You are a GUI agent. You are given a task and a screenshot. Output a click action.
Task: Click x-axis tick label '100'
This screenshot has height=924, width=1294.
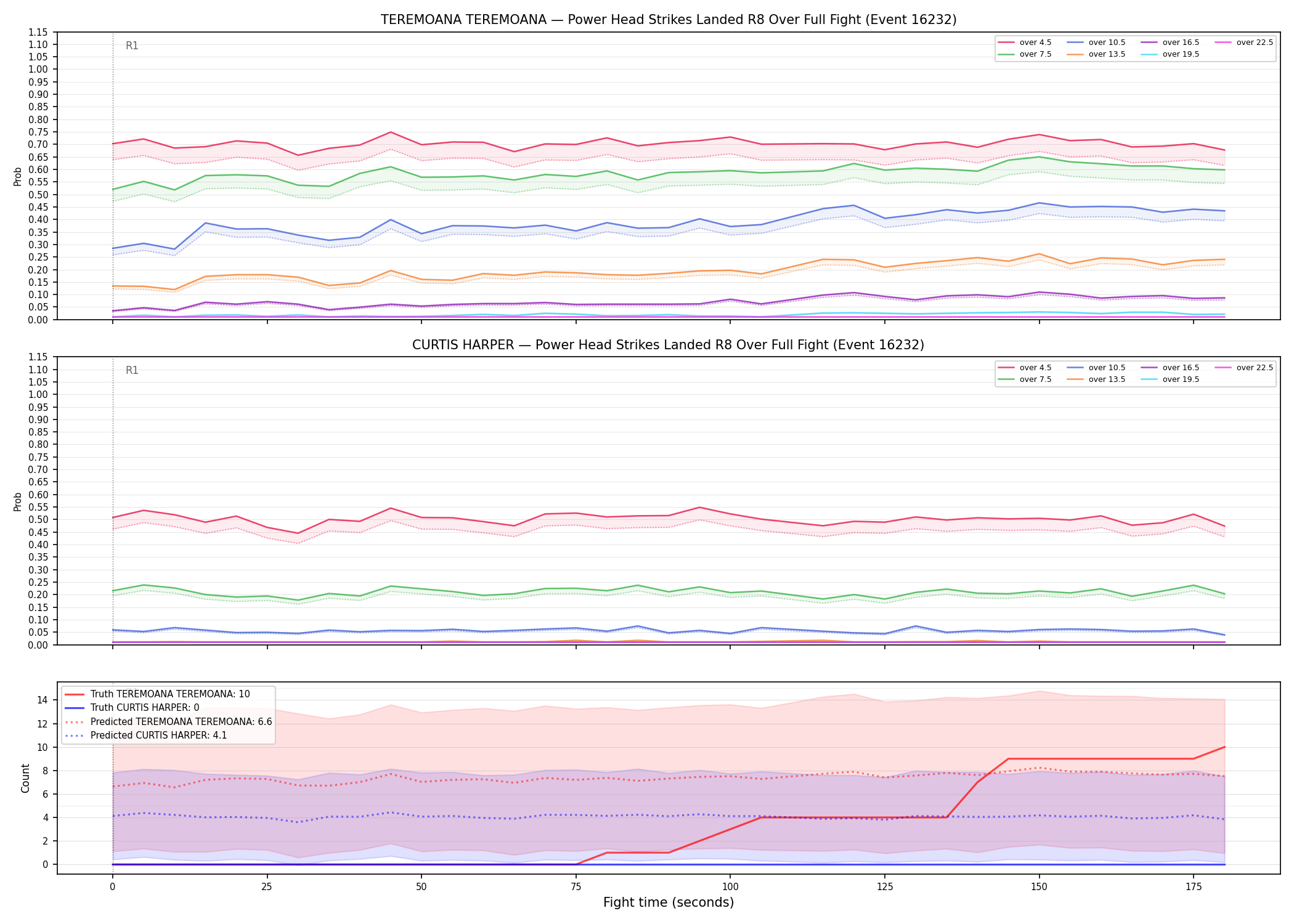pyautogui.click(x=730, y=887)
